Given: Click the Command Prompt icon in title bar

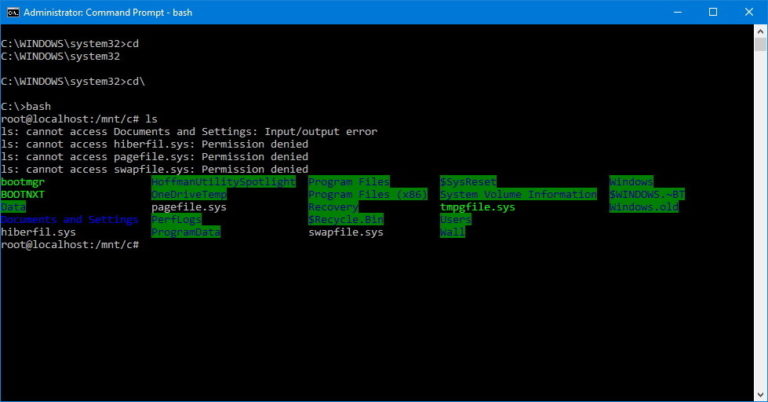Looking at the screenshot, I should (x=11, y=12).
